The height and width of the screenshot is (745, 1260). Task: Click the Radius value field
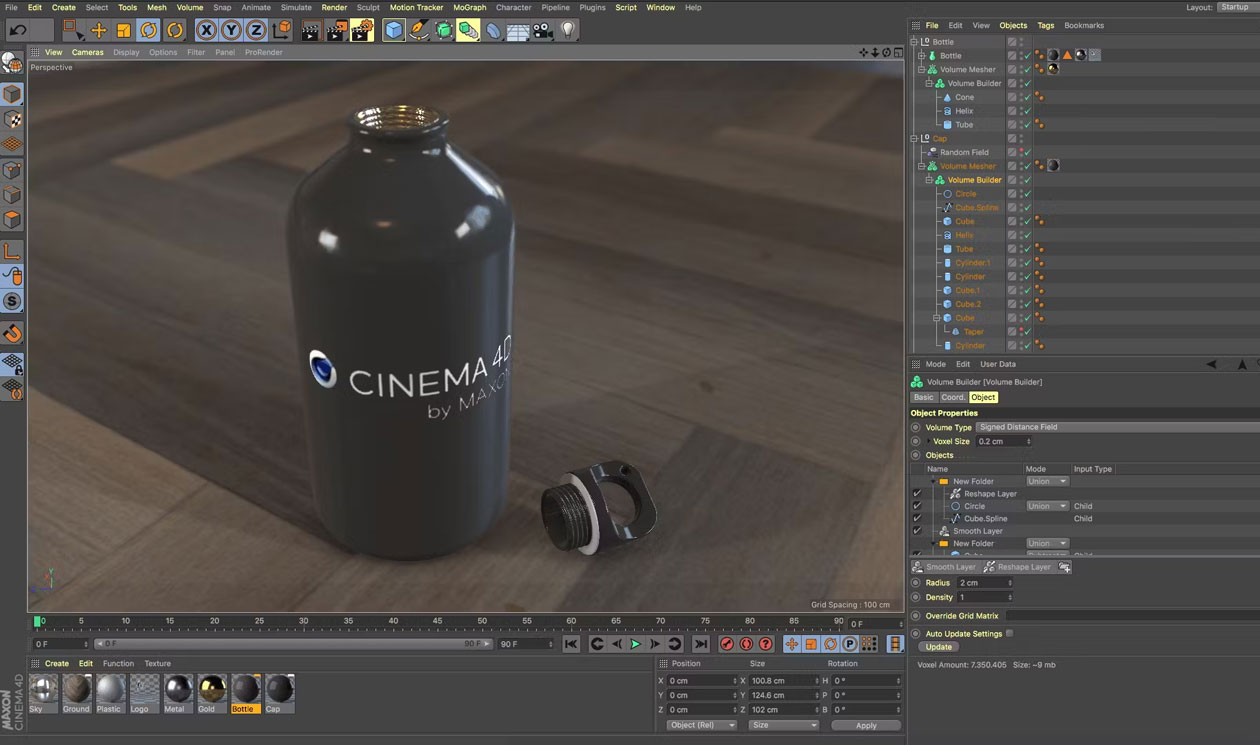point(986,583)
